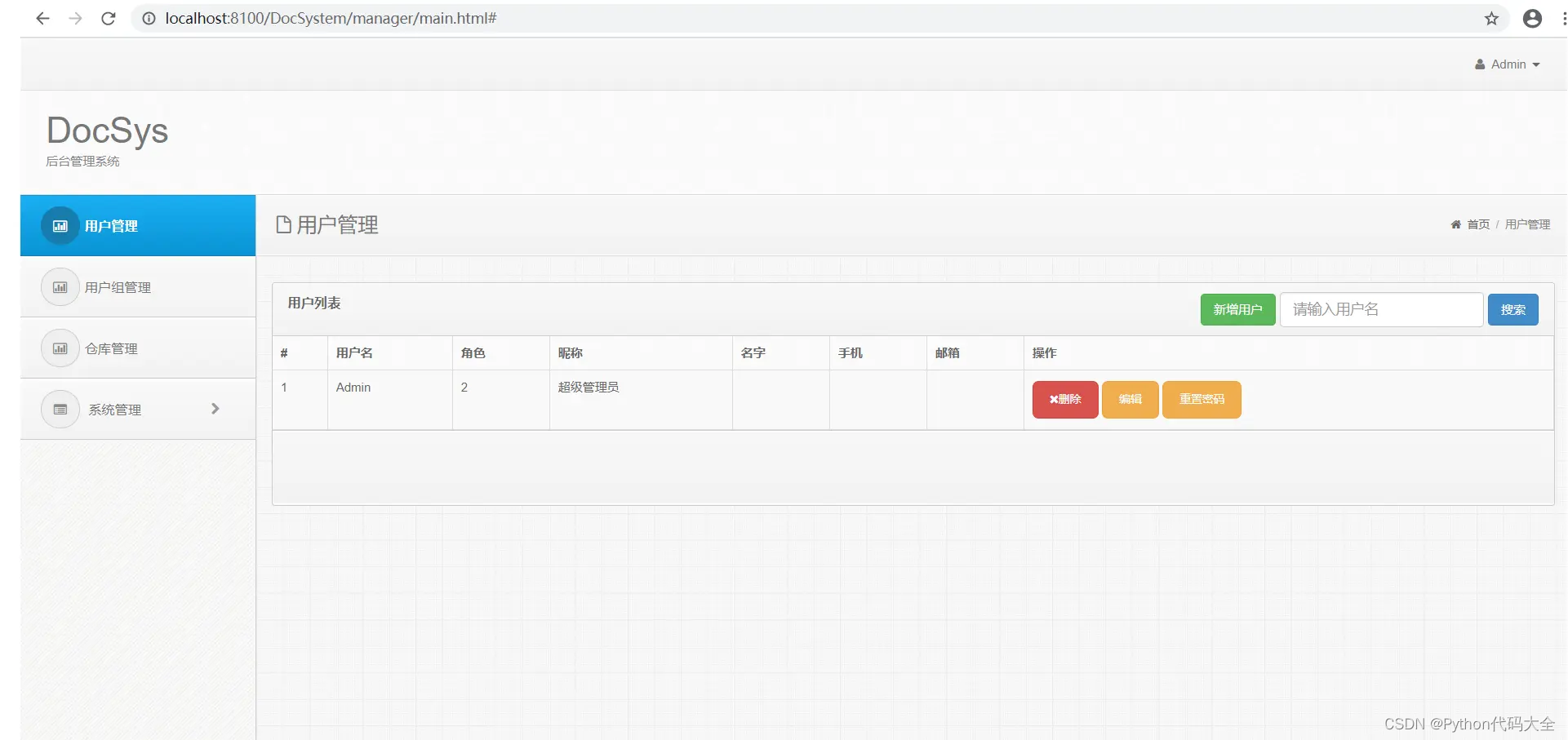Open the browser three-dot menu

1563,18
